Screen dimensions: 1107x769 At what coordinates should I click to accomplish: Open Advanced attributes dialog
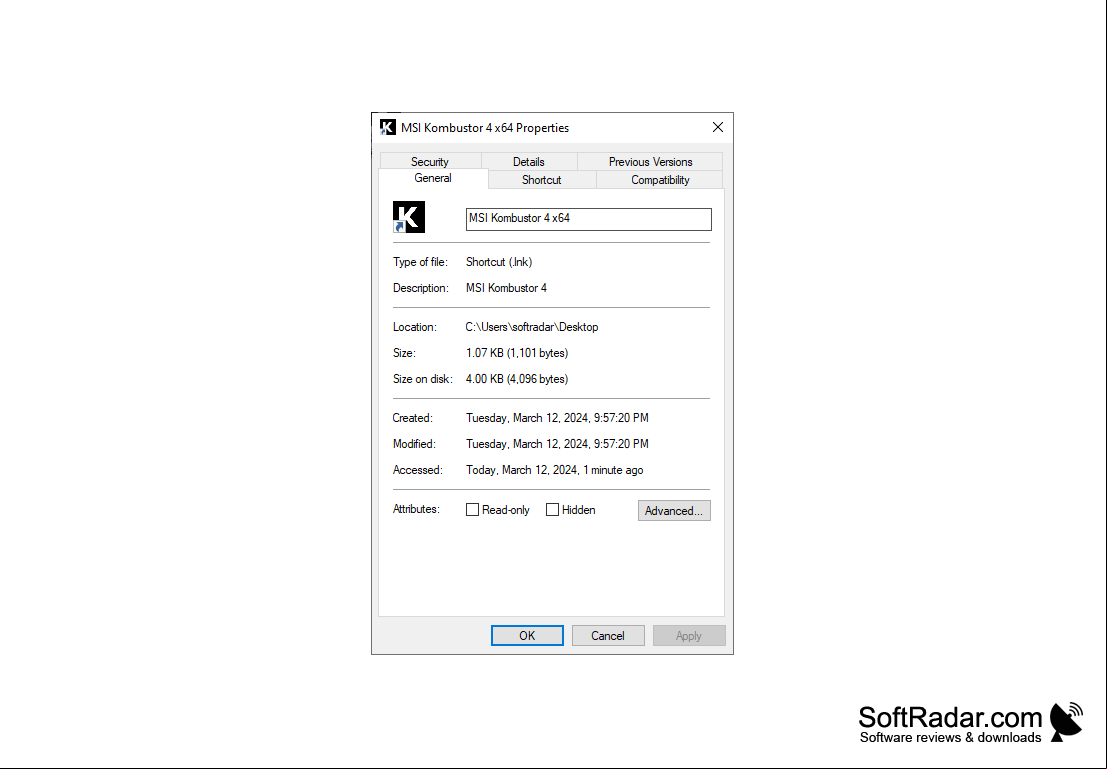coord(674,511)
